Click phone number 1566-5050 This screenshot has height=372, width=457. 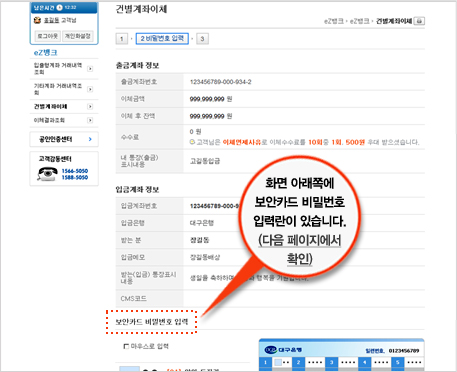(75, 171)
